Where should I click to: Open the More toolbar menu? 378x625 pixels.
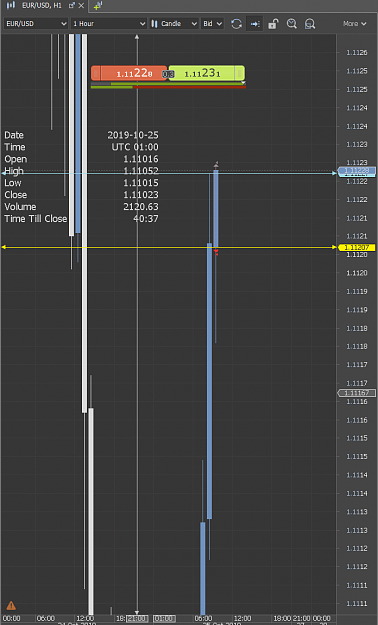tap(354, 24)
